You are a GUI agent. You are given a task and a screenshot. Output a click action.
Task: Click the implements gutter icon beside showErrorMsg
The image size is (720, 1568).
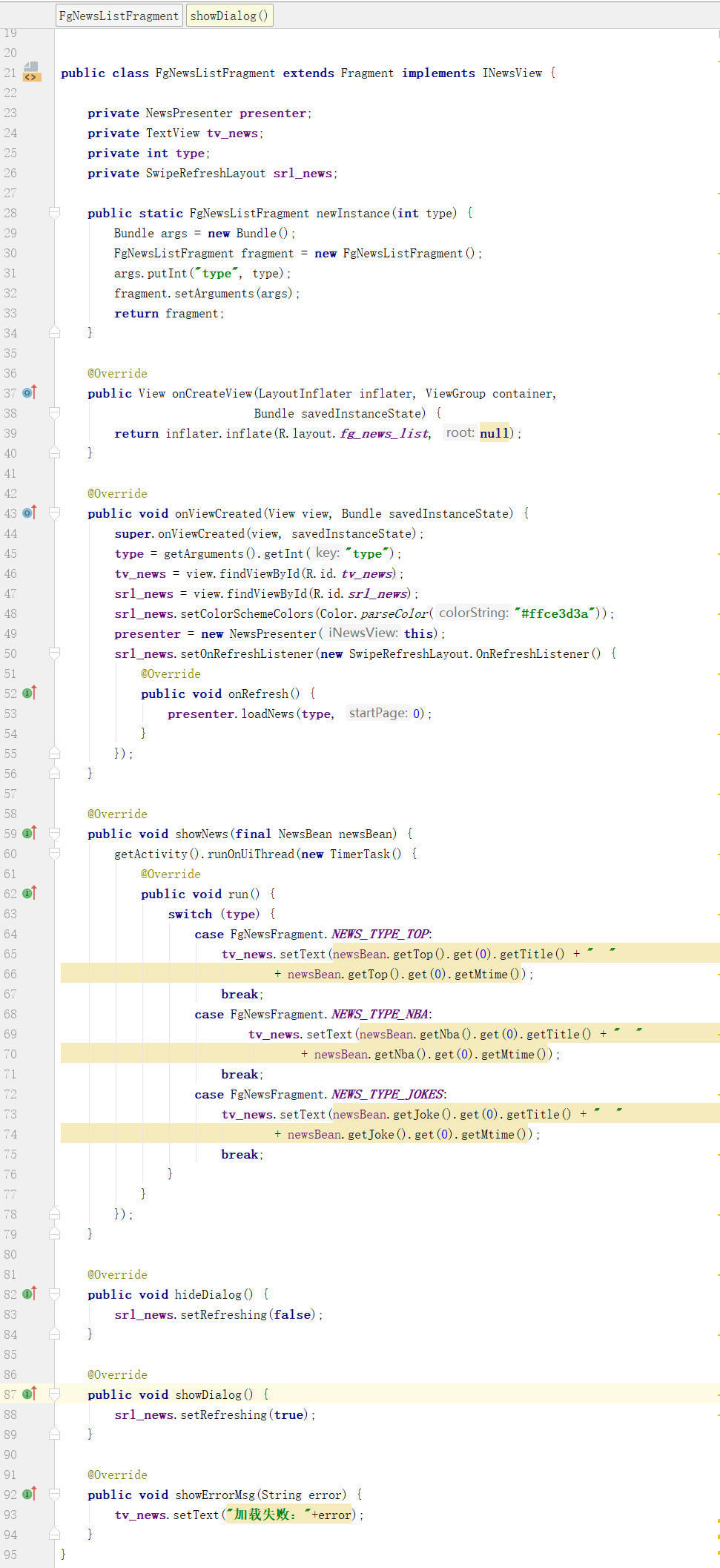[29, 1494]
